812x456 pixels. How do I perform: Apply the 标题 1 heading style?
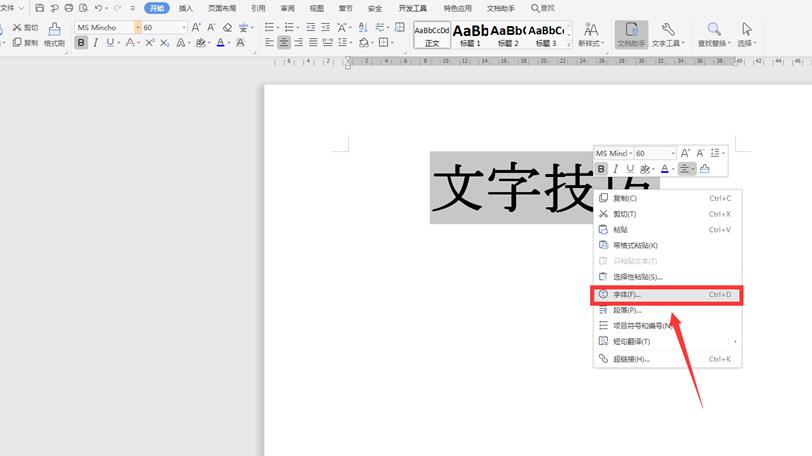[x=470, y=35]
